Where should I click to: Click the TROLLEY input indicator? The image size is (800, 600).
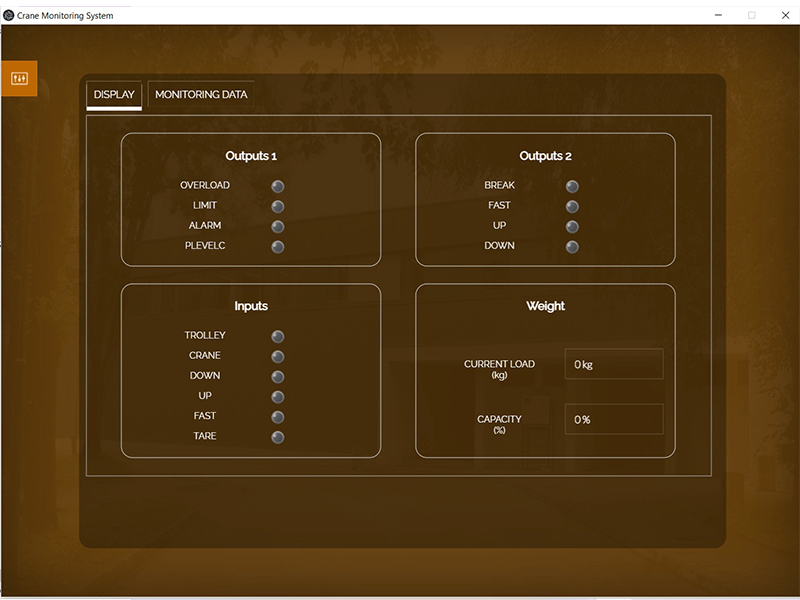point(278,336)
